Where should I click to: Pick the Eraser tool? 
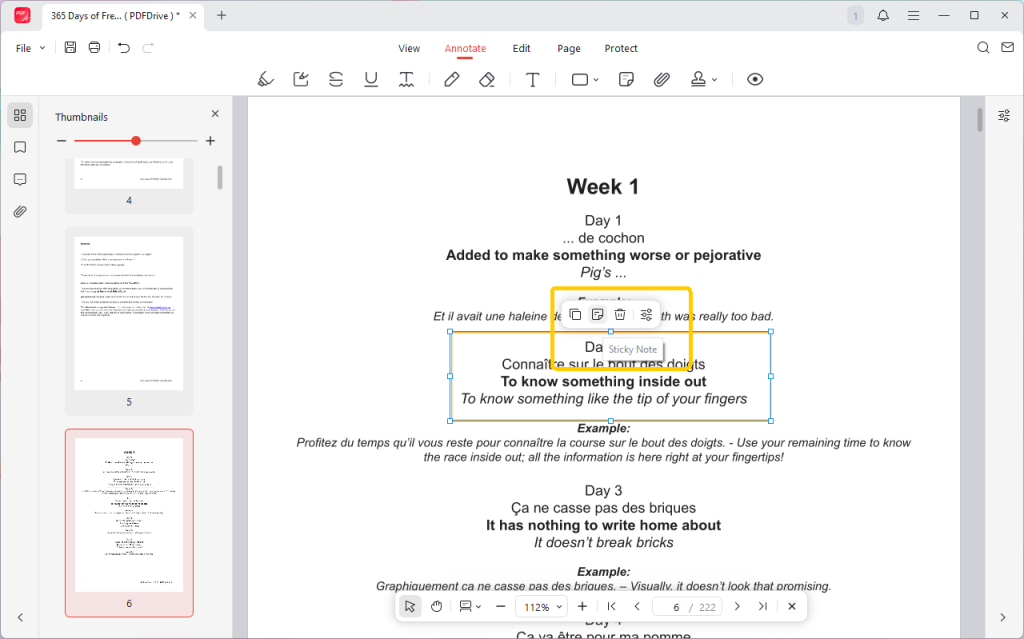(x=487, y=79)
